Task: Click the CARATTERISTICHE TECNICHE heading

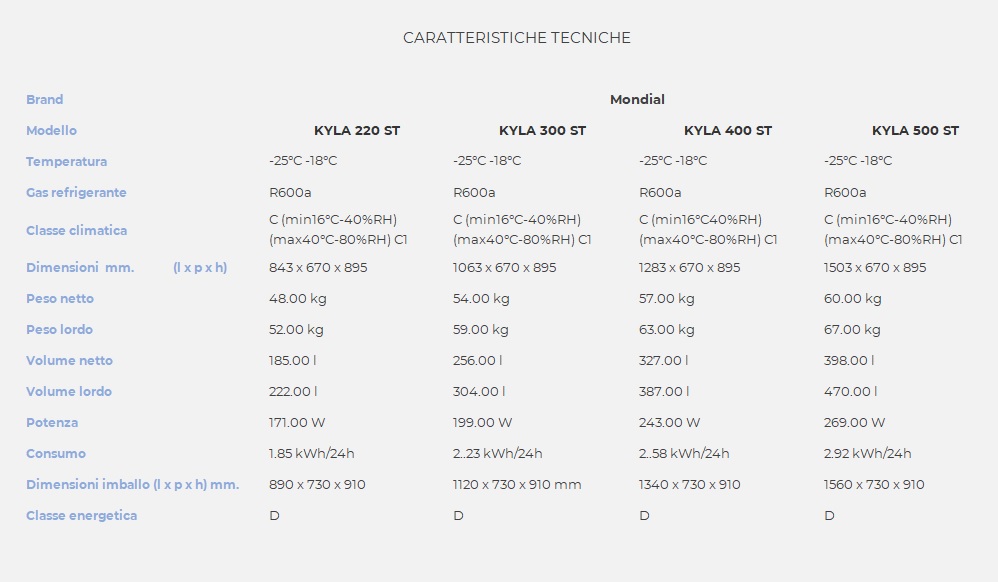Action: [517, 38]
